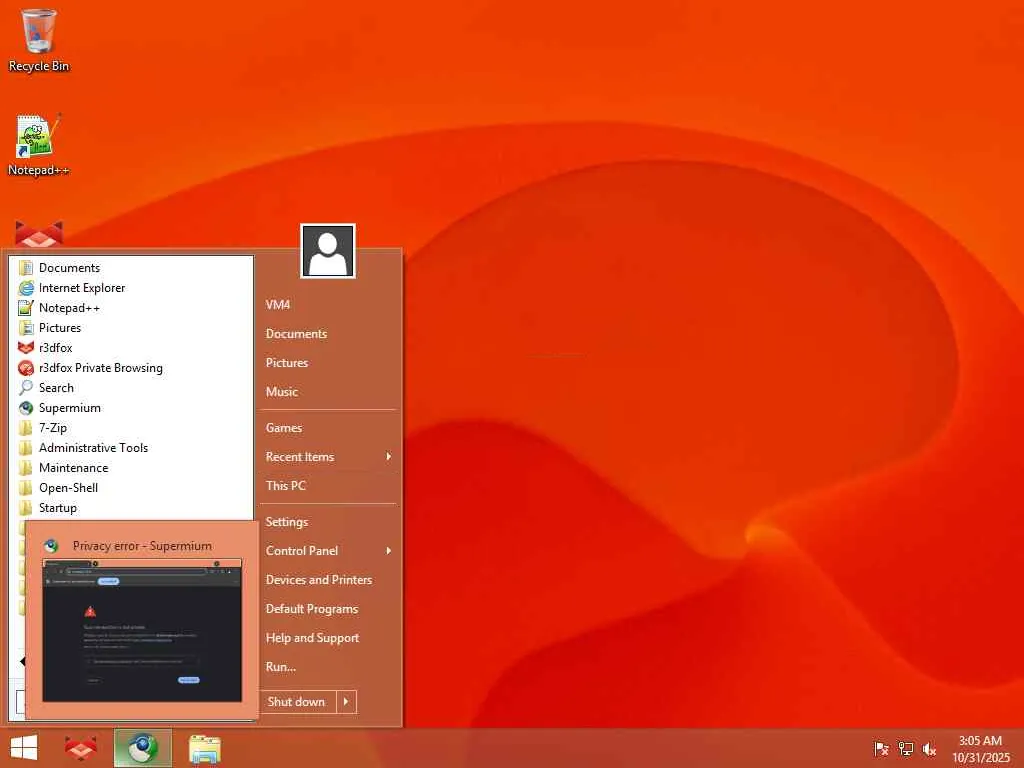Expand the Control Panel submenu arrow
Image resolution: width=1024 pixels, height=768 pixels.
pyautogui.click(x=389, y=551)
